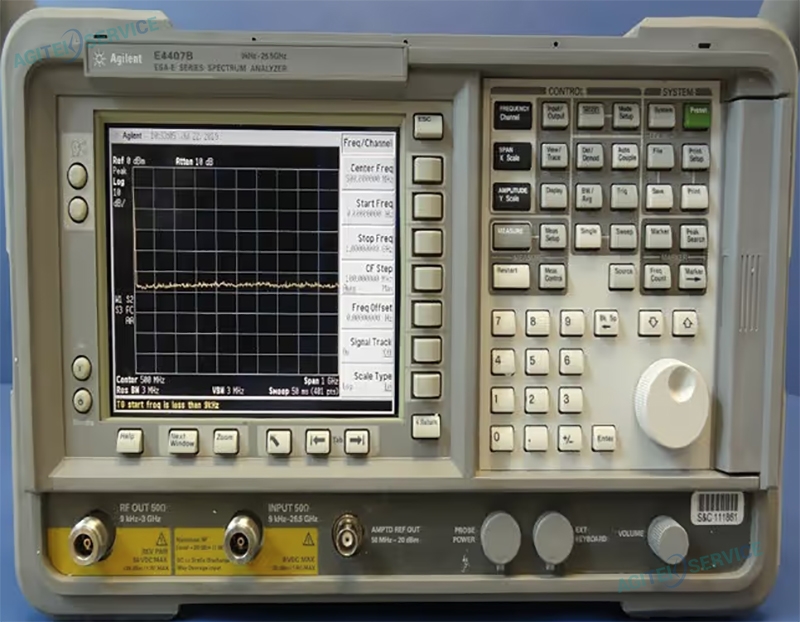The image size is (800, 622).
Task: Touch the INPUT 50Ω connector
Action: pyautogui.click(x=242, y=540)
